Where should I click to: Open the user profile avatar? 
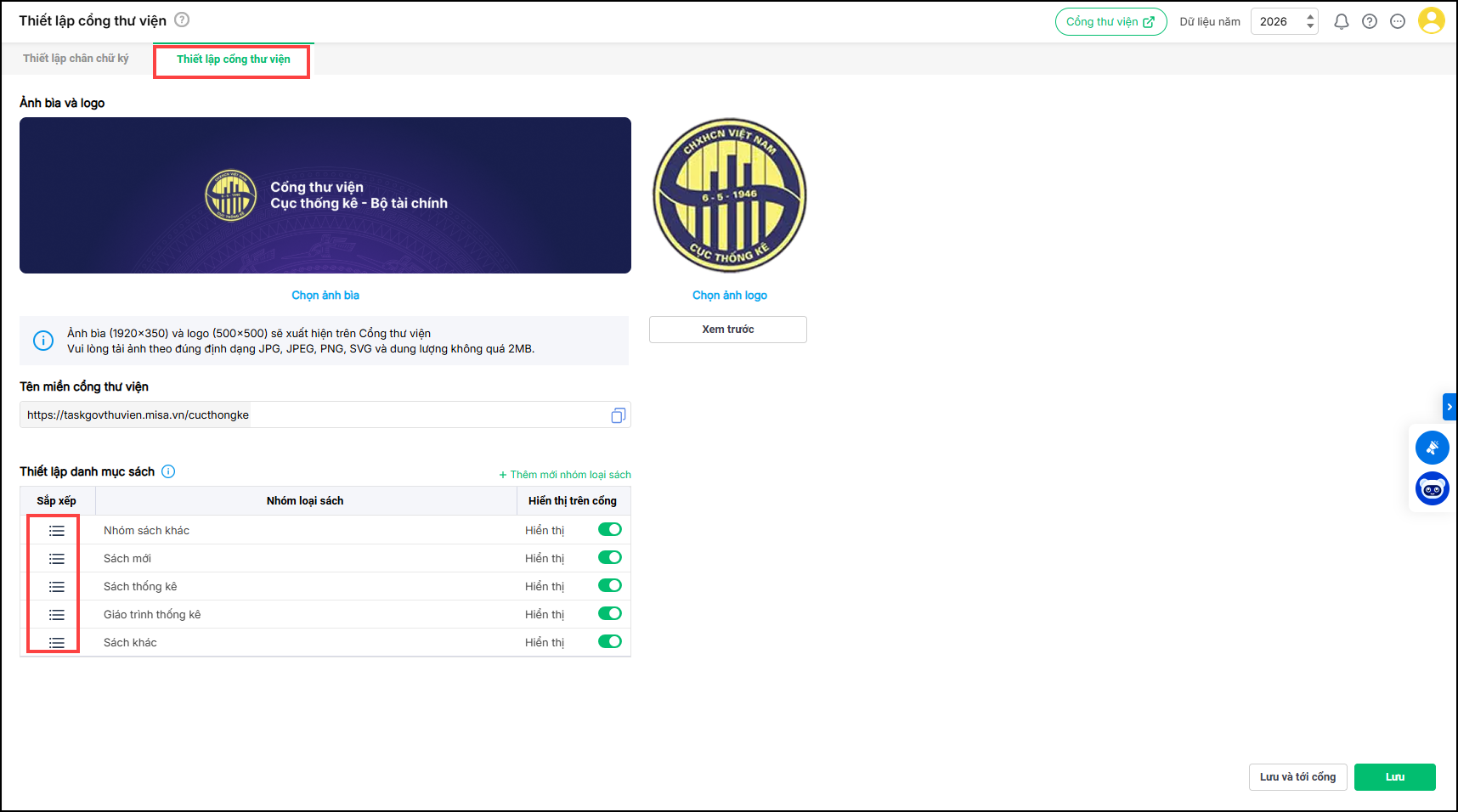click(1432, 20)
